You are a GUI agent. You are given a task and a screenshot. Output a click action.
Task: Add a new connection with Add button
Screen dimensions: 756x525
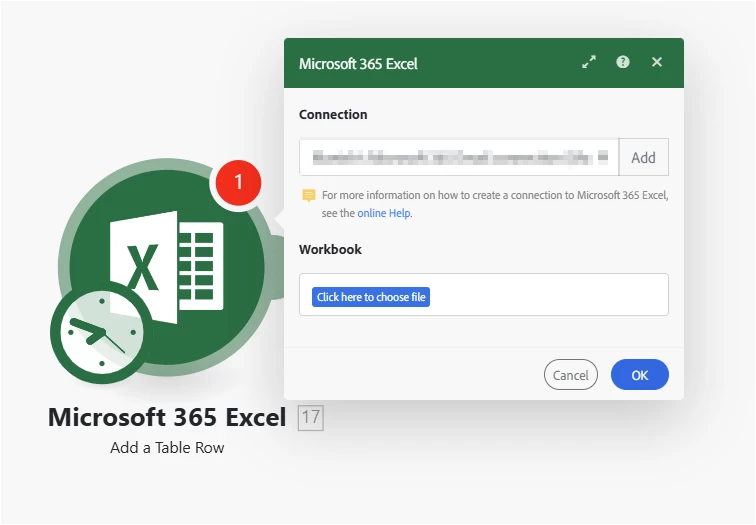644,157
